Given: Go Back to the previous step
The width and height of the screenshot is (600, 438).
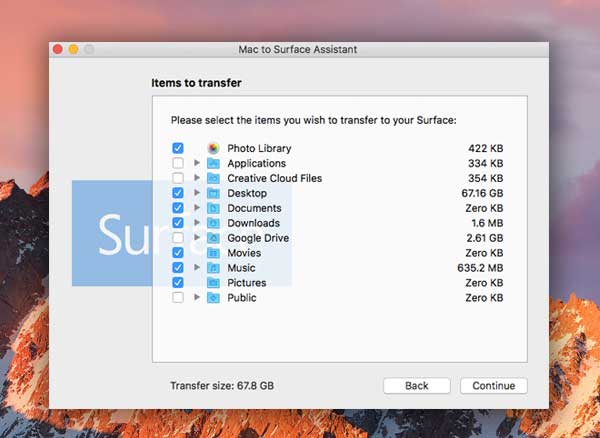Looking at the screenshot, I should click(417, 386).
